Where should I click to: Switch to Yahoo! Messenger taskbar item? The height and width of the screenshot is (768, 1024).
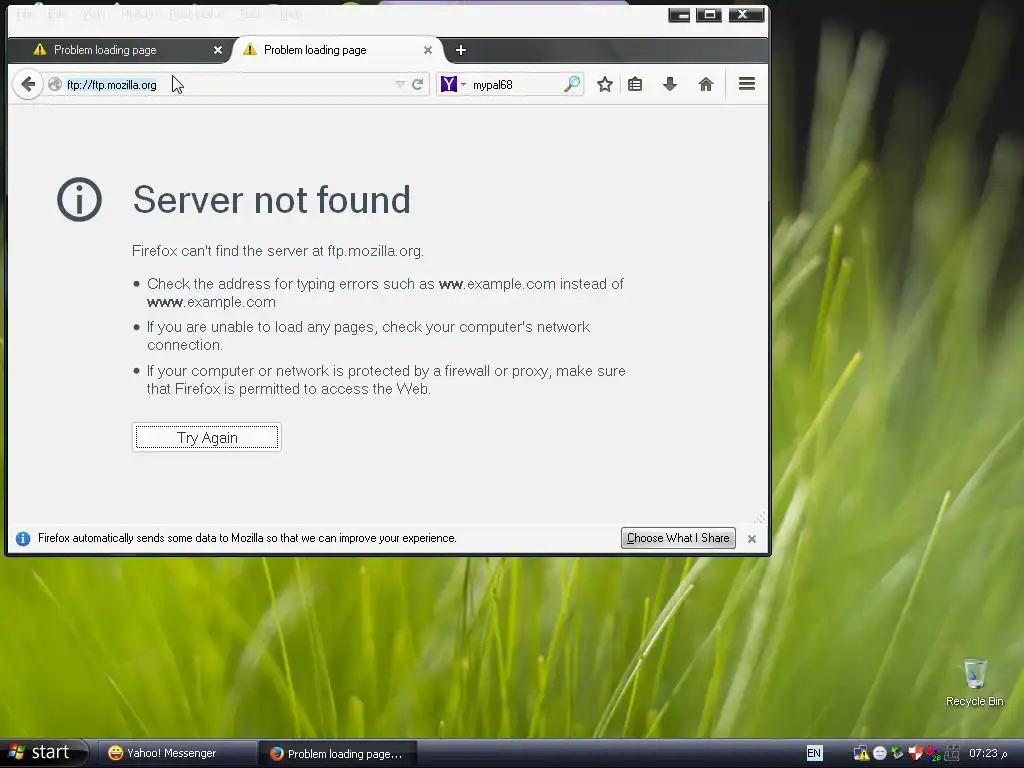click(176, 753)
